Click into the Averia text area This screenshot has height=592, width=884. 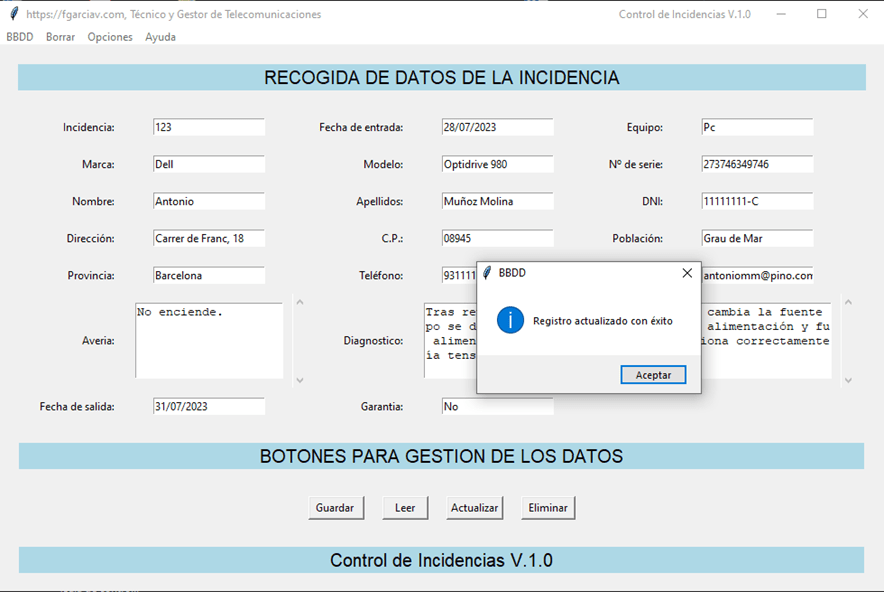click(x=208, y=340)
